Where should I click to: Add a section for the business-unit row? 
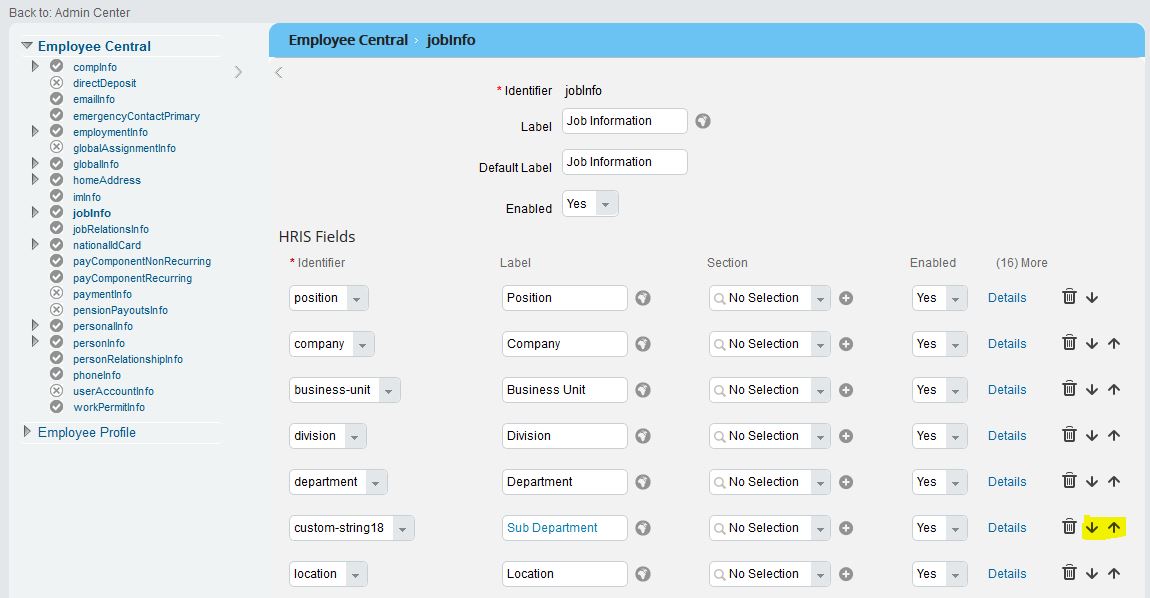(846, 390)
